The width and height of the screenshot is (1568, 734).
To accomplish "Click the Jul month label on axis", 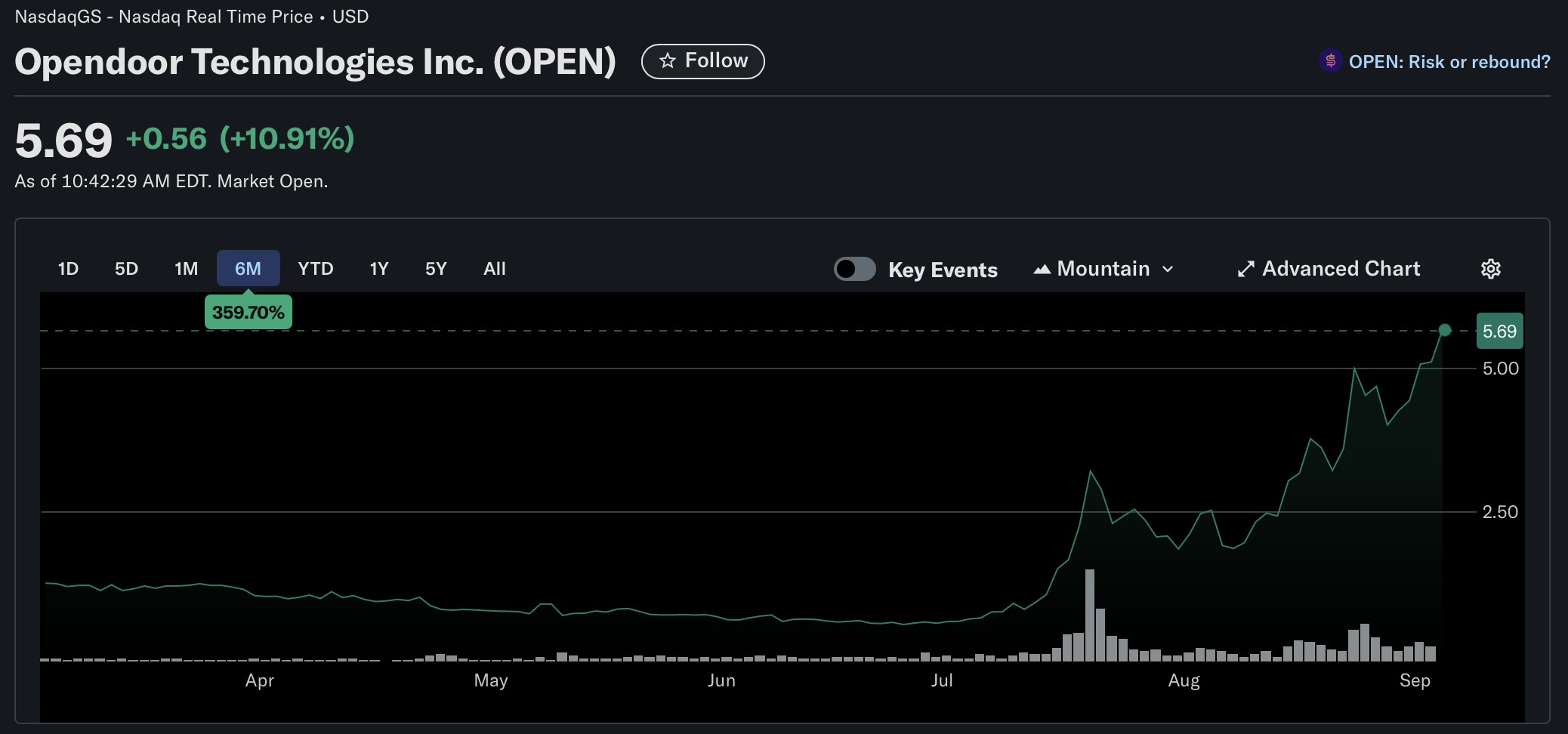I will click(942, 680).
